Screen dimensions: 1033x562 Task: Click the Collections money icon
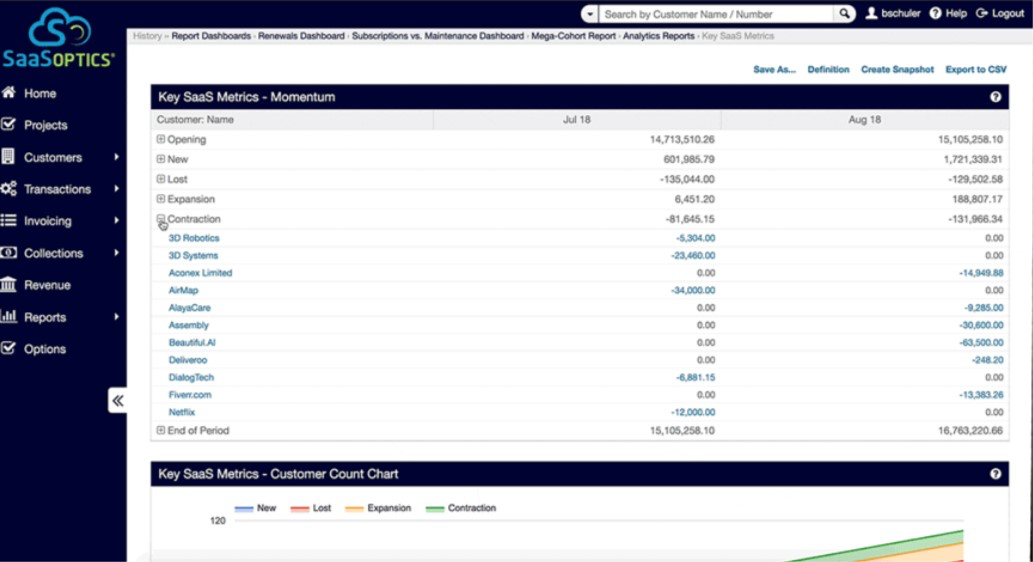[9, 252]
